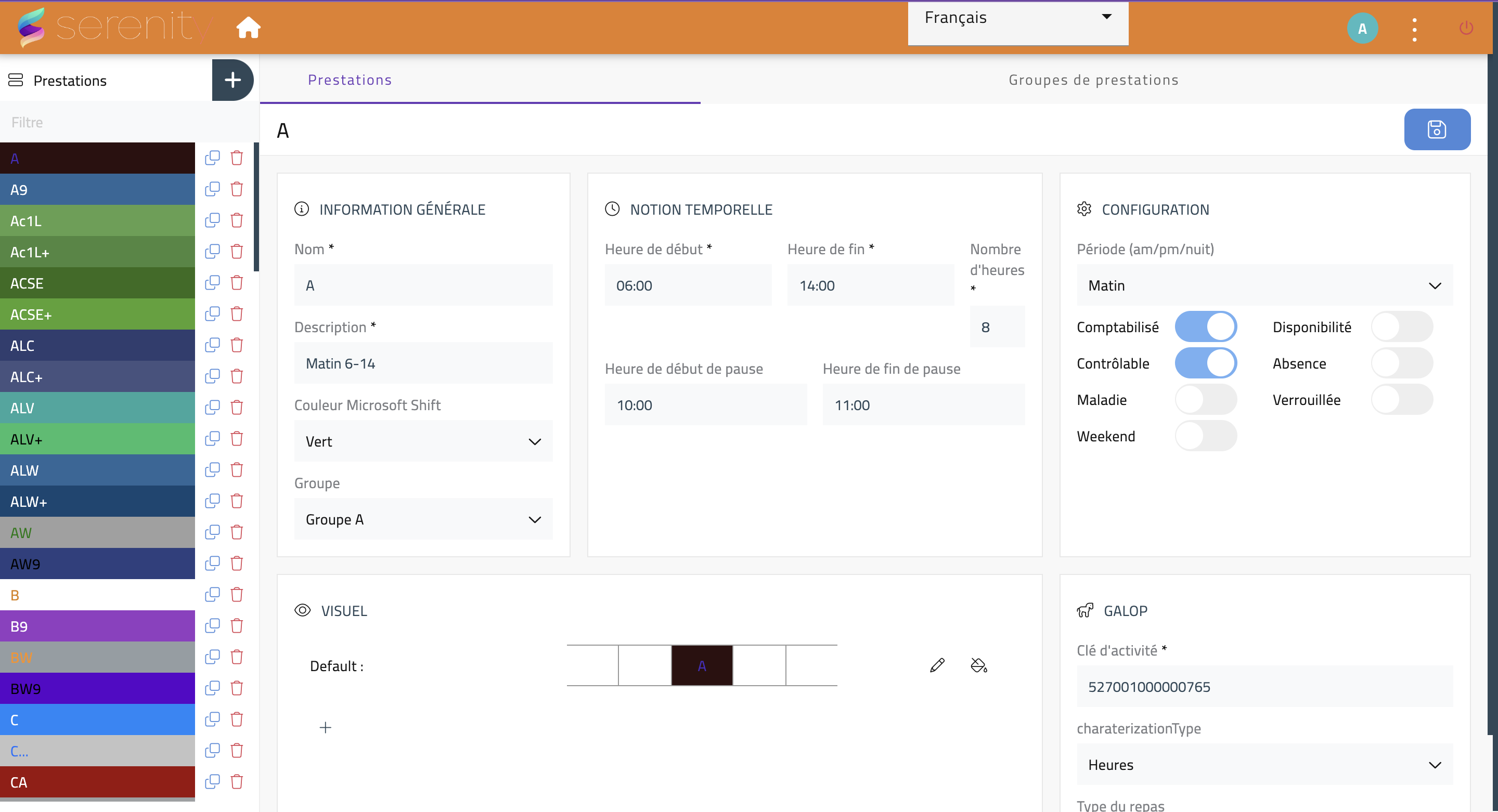Click the pencil edit icon in Visuel
Image resolution: width=1498 pixels, height=812 pixels.
937,665
